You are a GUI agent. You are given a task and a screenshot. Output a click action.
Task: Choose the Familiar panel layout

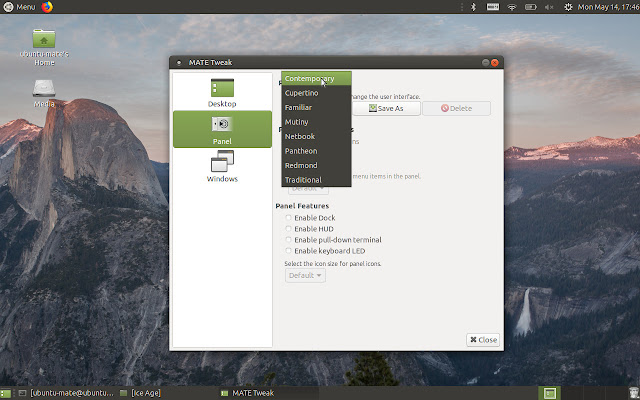coord(316,107)
